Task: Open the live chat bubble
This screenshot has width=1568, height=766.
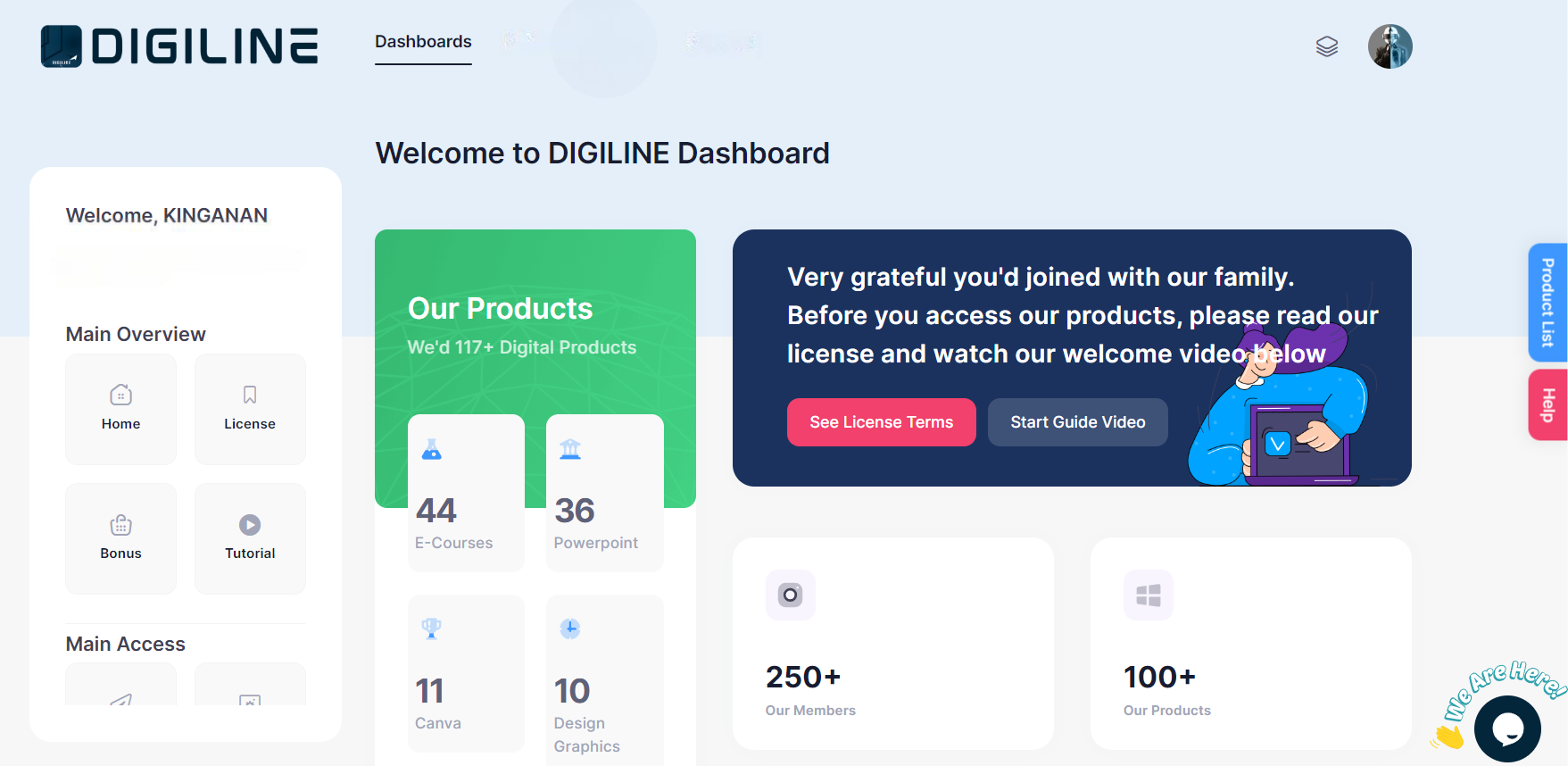Action: click(1506, 729)
